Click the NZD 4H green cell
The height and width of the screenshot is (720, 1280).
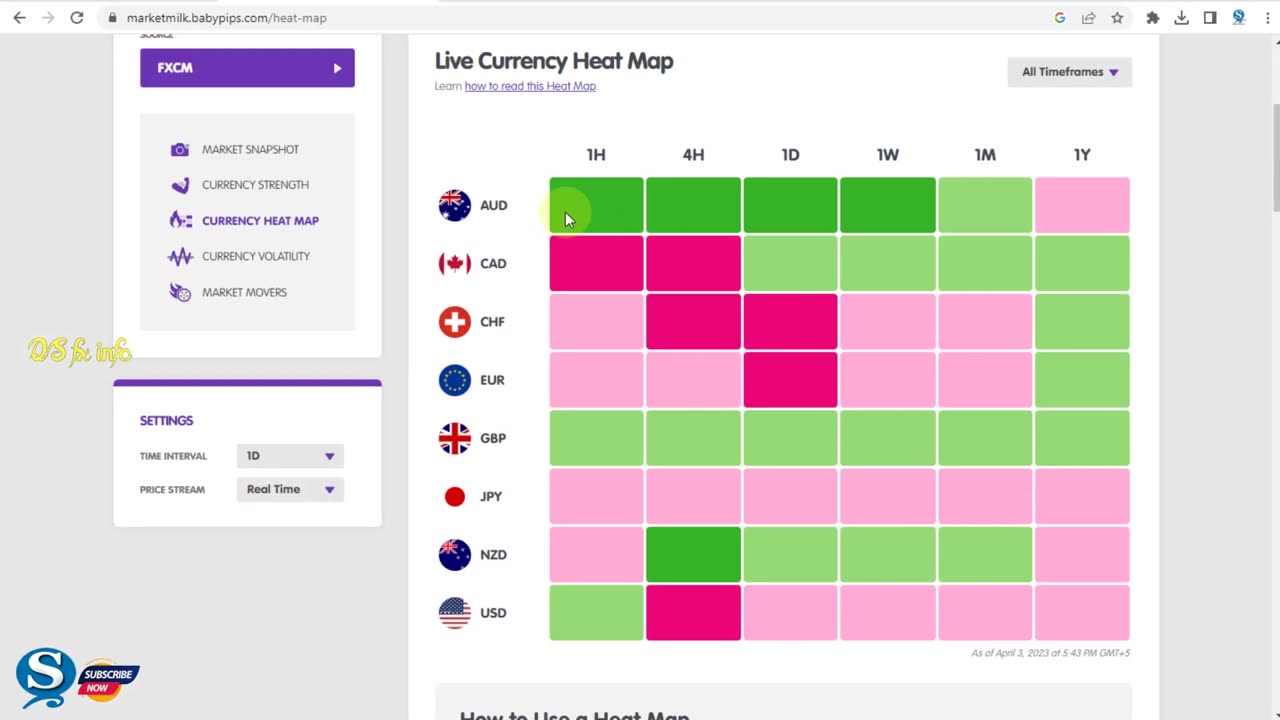[693, 554]
